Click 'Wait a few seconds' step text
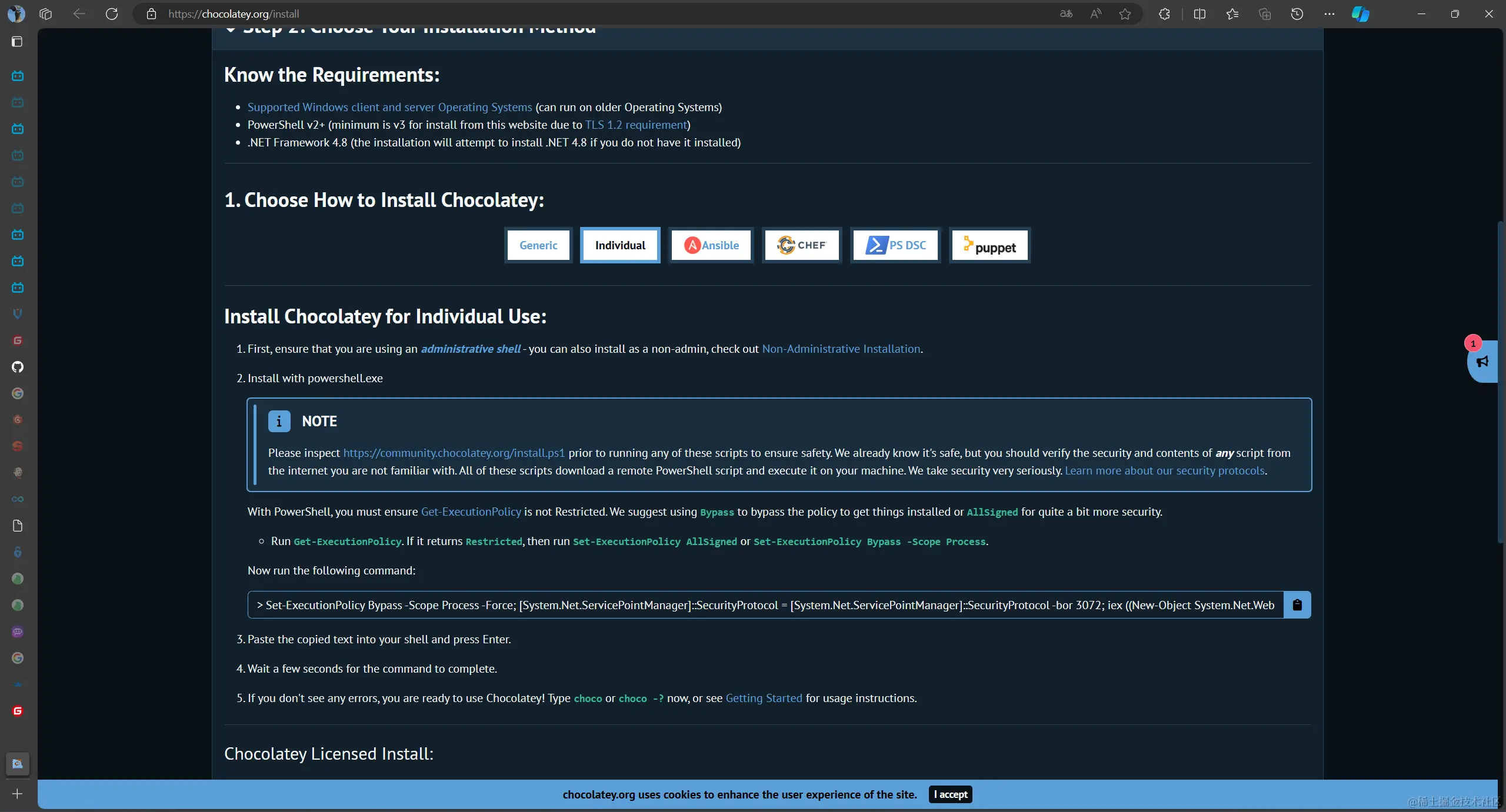The width and height of the screenshot is (1506, 812). click(x=372, y=669)
